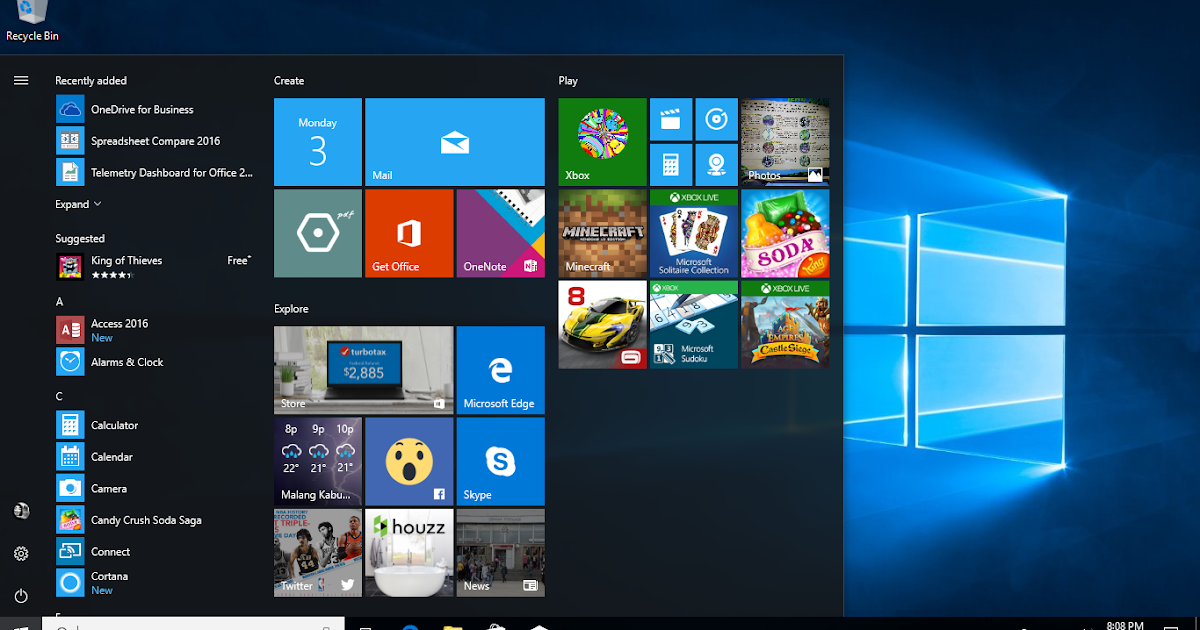This screenshot has height=630, width=1200.
Task: Open the Play group header
Action: click(566, 80)
